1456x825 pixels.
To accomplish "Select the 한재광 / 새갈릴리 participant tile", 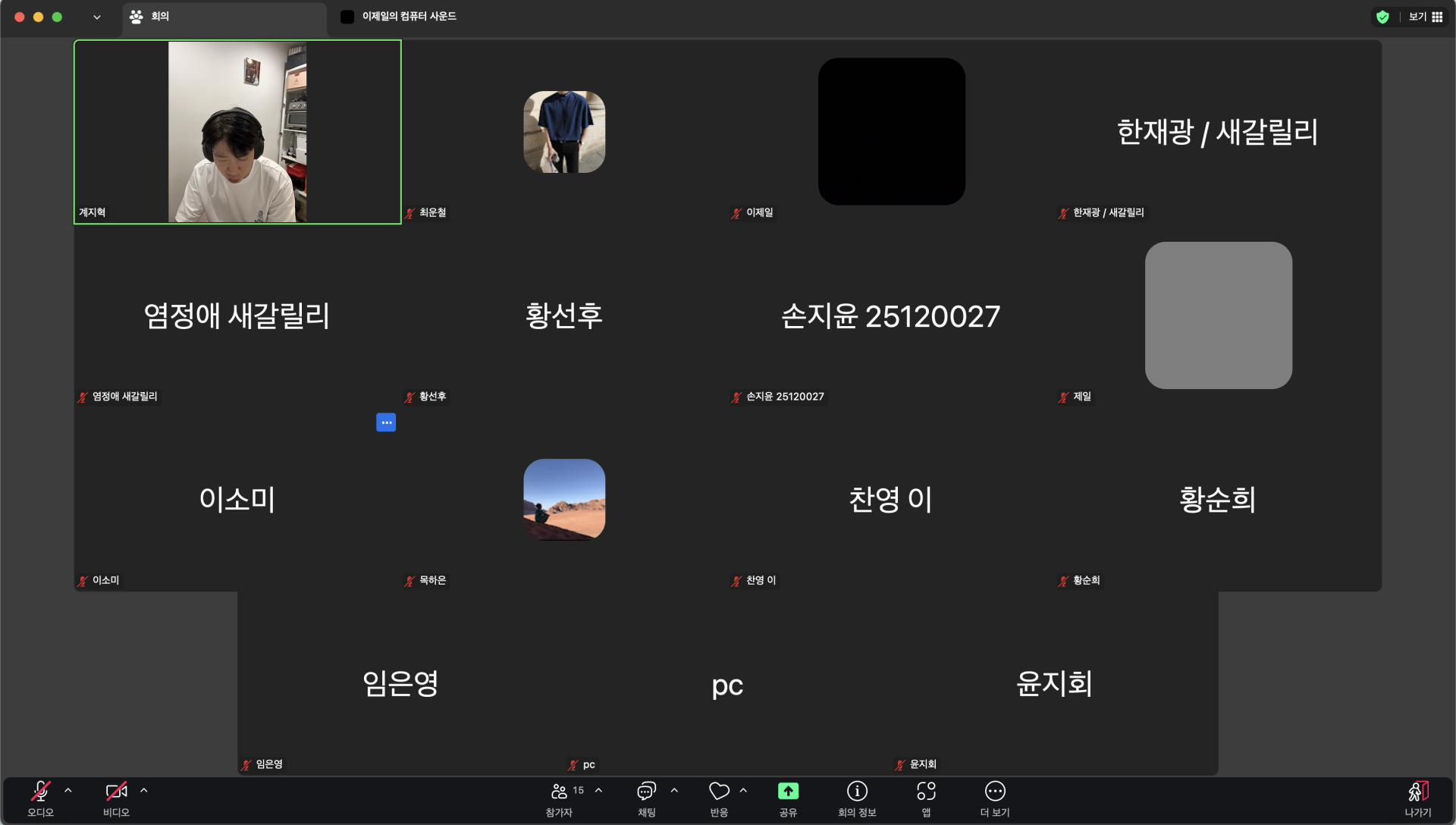I will 1218,132.
